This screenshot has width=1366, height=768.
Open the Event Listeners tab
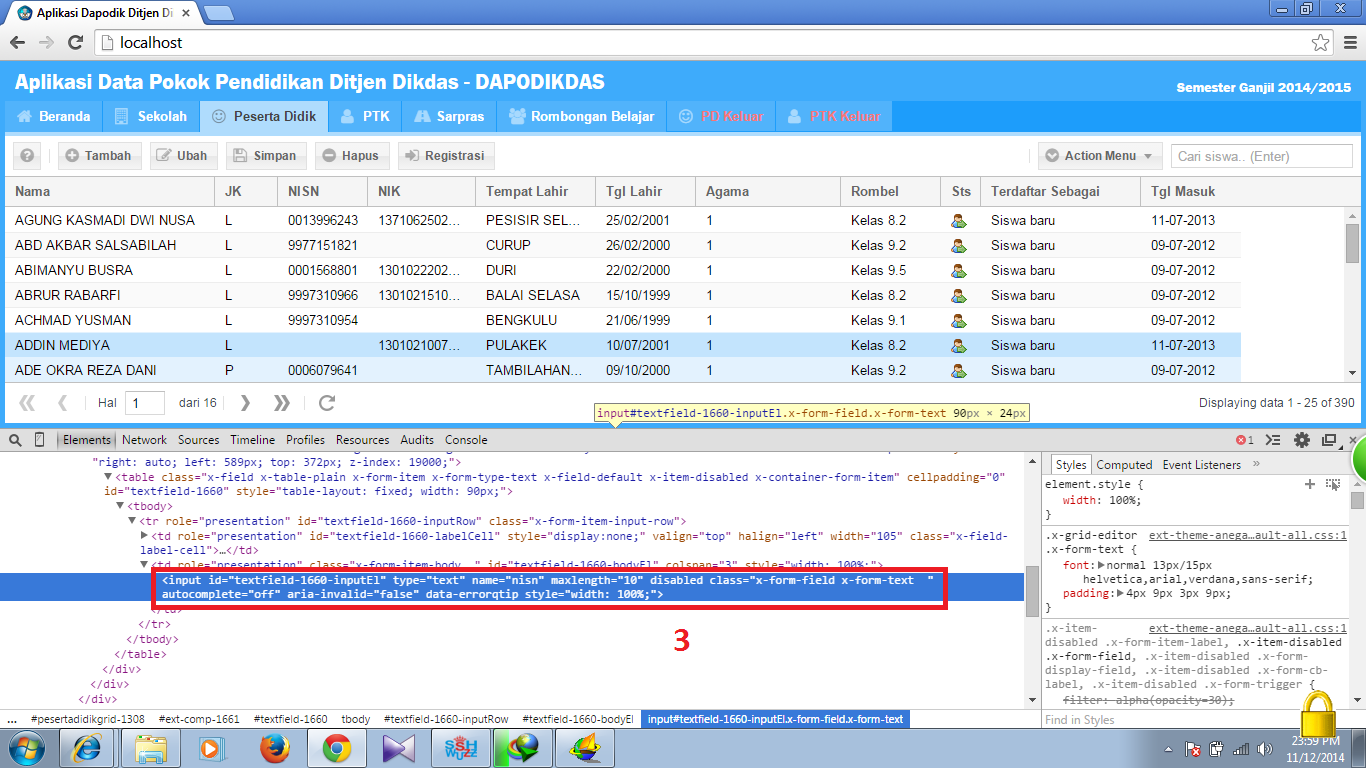pyautogui.click(x=1201, y=465)
